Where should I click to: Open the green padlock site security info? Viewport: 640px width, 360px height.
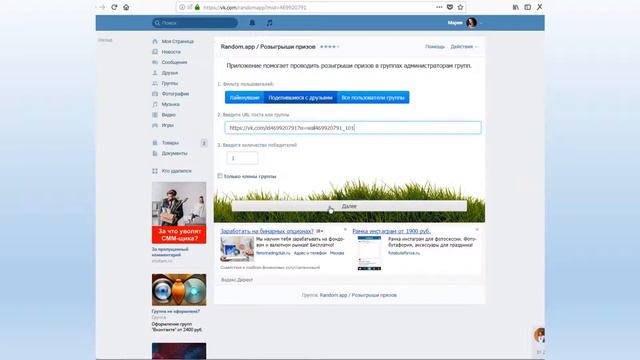198,7
